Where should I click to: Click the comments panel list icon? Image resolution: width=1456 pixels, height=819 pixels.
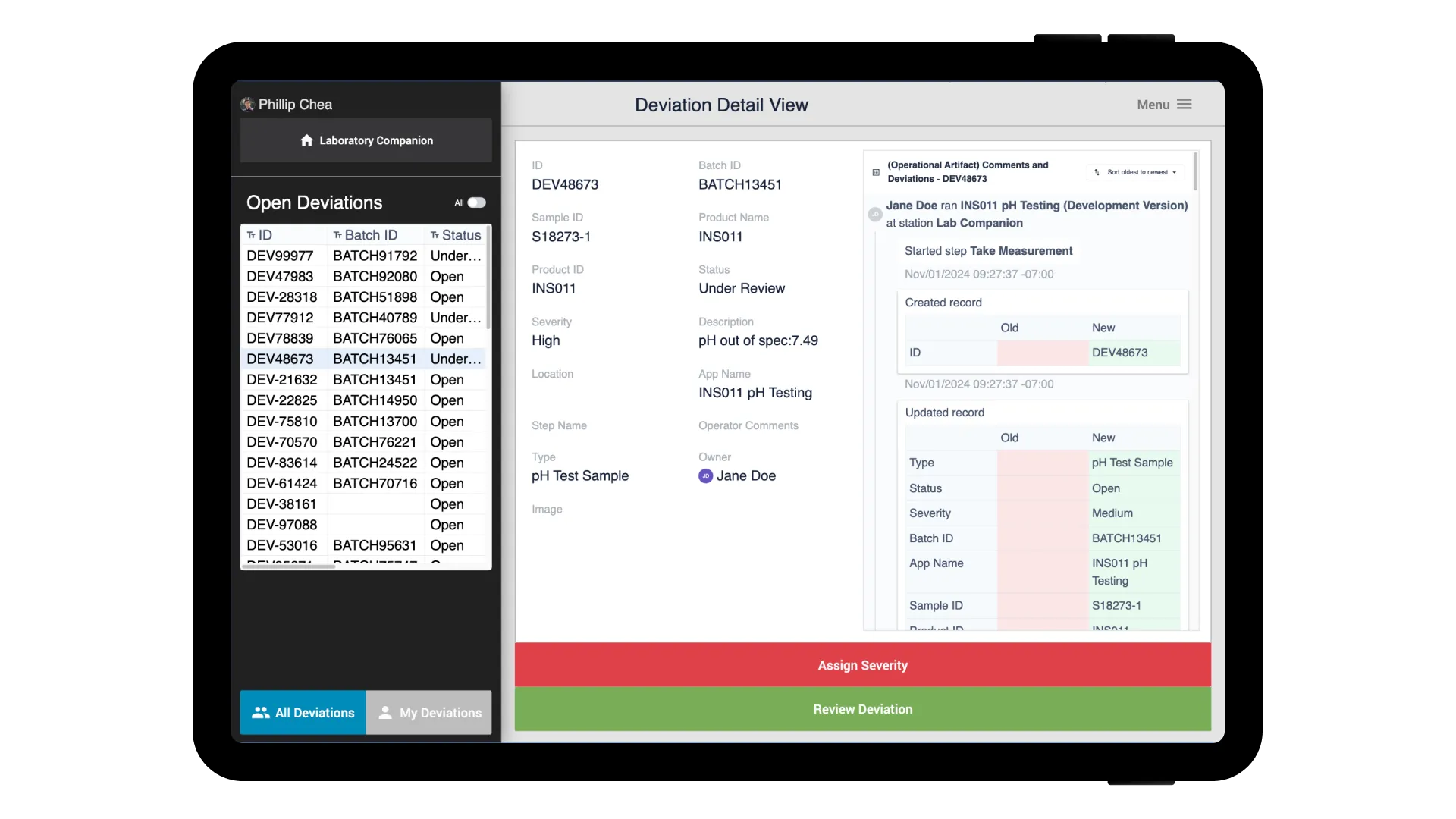coord(876,172)
